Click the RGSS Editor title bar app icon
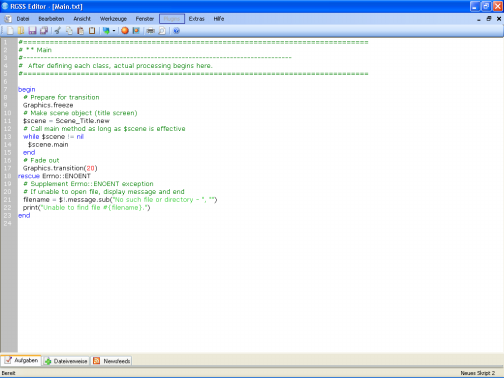This screenshot has height=378, width=504. pos(5,6)
